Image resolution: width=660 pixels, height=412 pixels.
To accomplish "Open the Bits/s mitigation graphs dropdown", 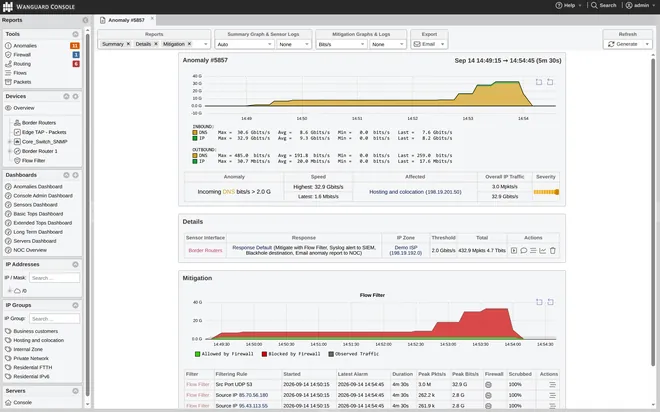I will coord(341,44).
